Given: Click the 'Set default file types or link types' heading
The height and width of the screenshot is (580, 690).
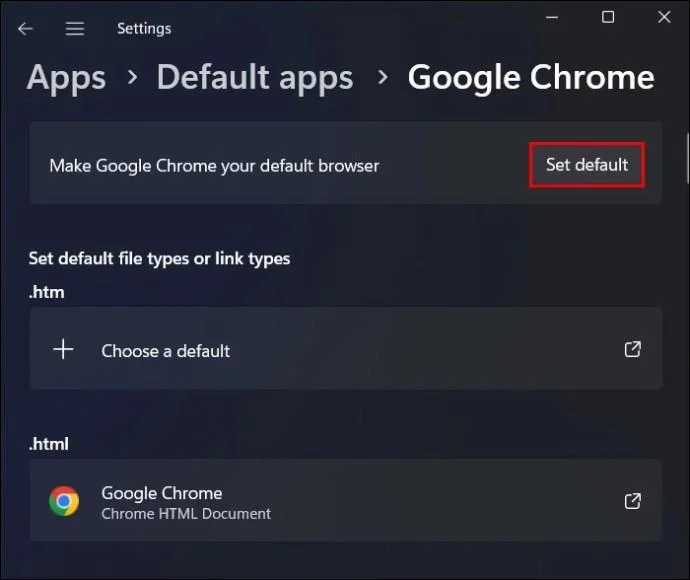Looking at the screenshot, I should (x=159, y=259).
